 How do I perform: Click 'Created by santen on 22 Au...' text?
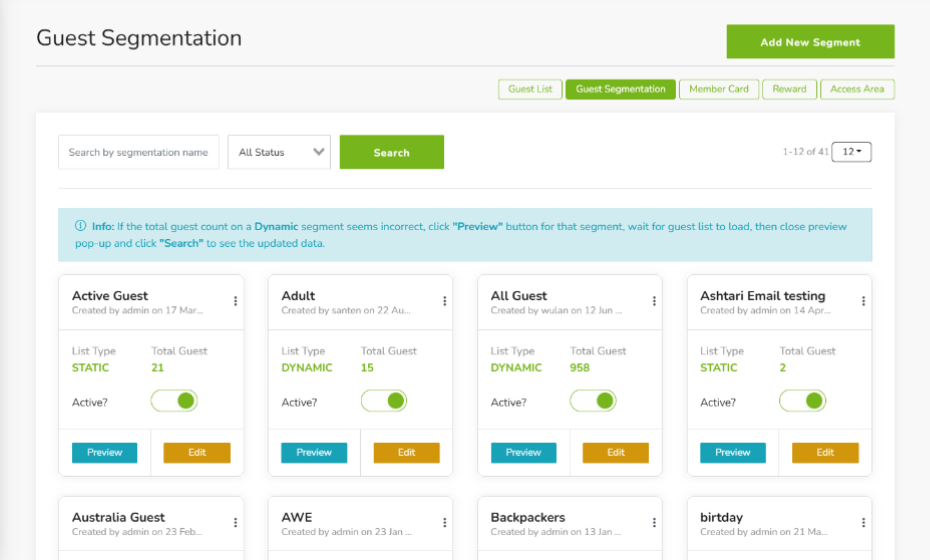346,310
